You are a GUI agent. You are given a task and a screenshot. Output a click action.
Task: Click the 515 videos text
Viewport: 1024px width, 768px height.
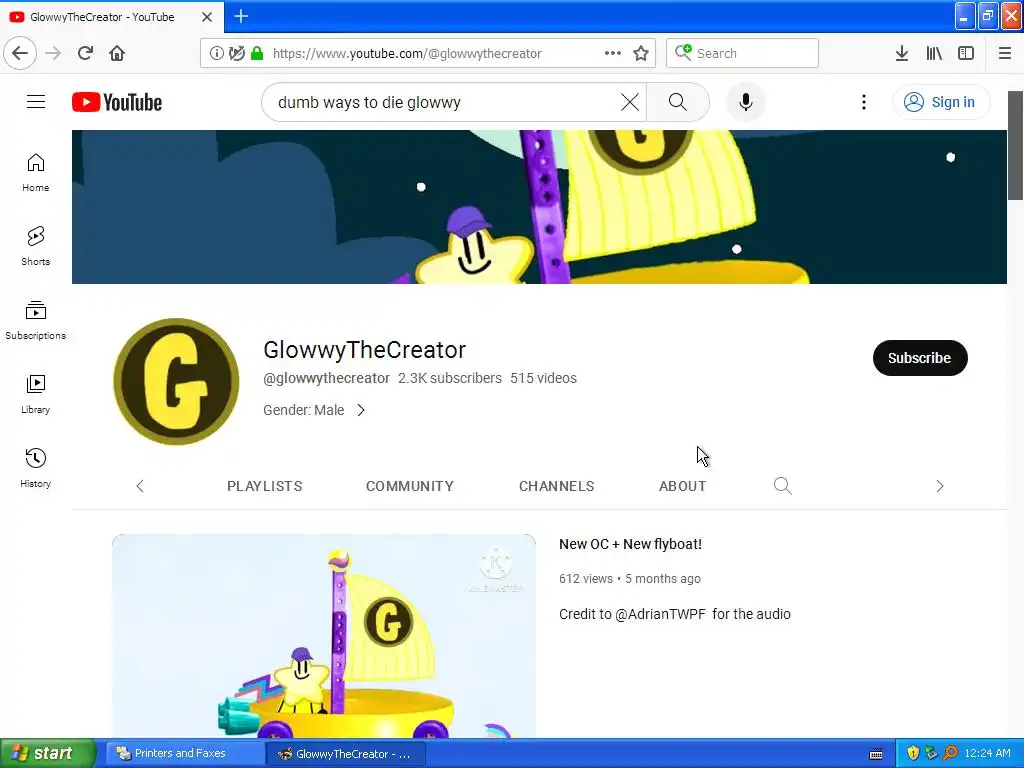tap(543, 378)
